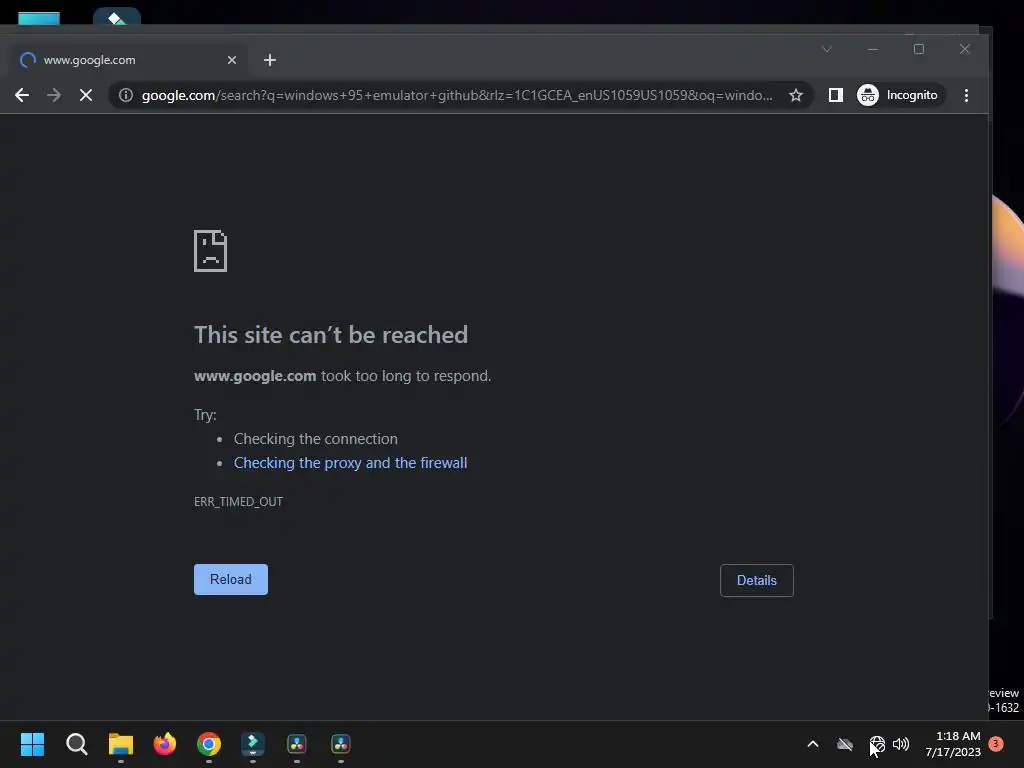Screen dimensions: 1024x768
Task: Open the second DaVinci Resolve taskbar icon
Action: pos(341,744)
